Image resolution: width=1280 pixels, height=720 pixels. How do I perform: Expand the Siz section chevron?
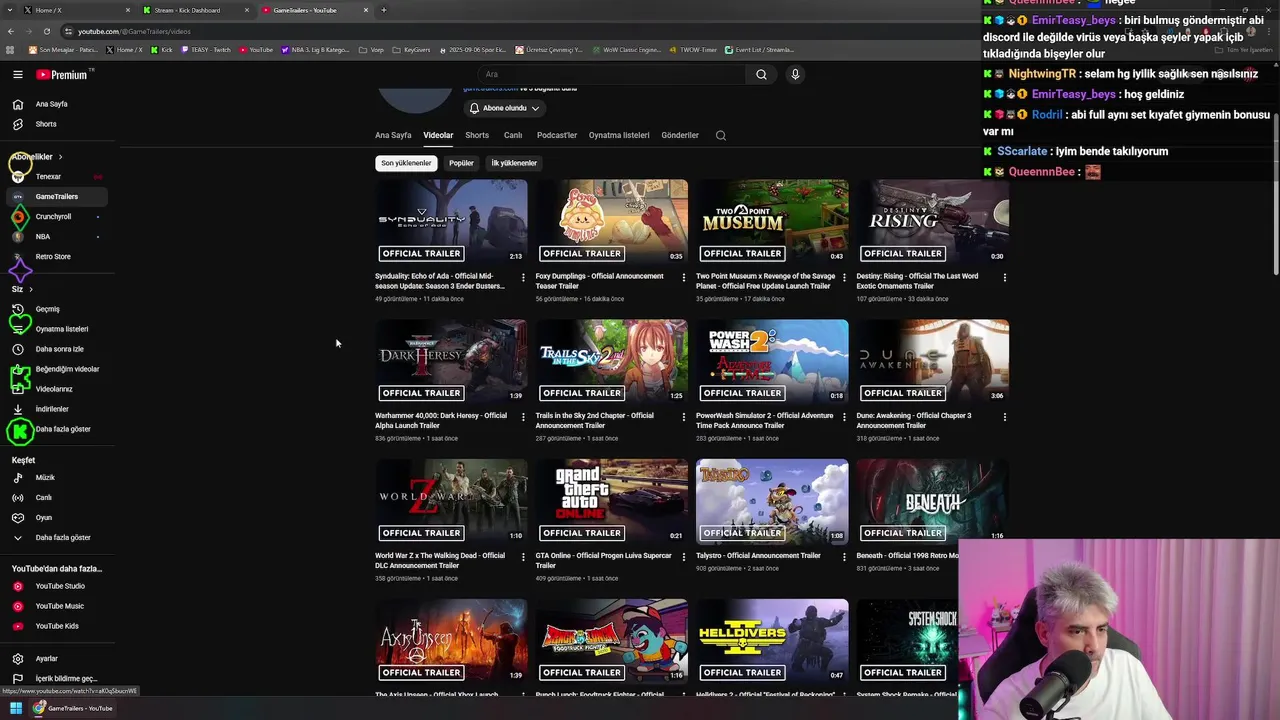(31, 289)
